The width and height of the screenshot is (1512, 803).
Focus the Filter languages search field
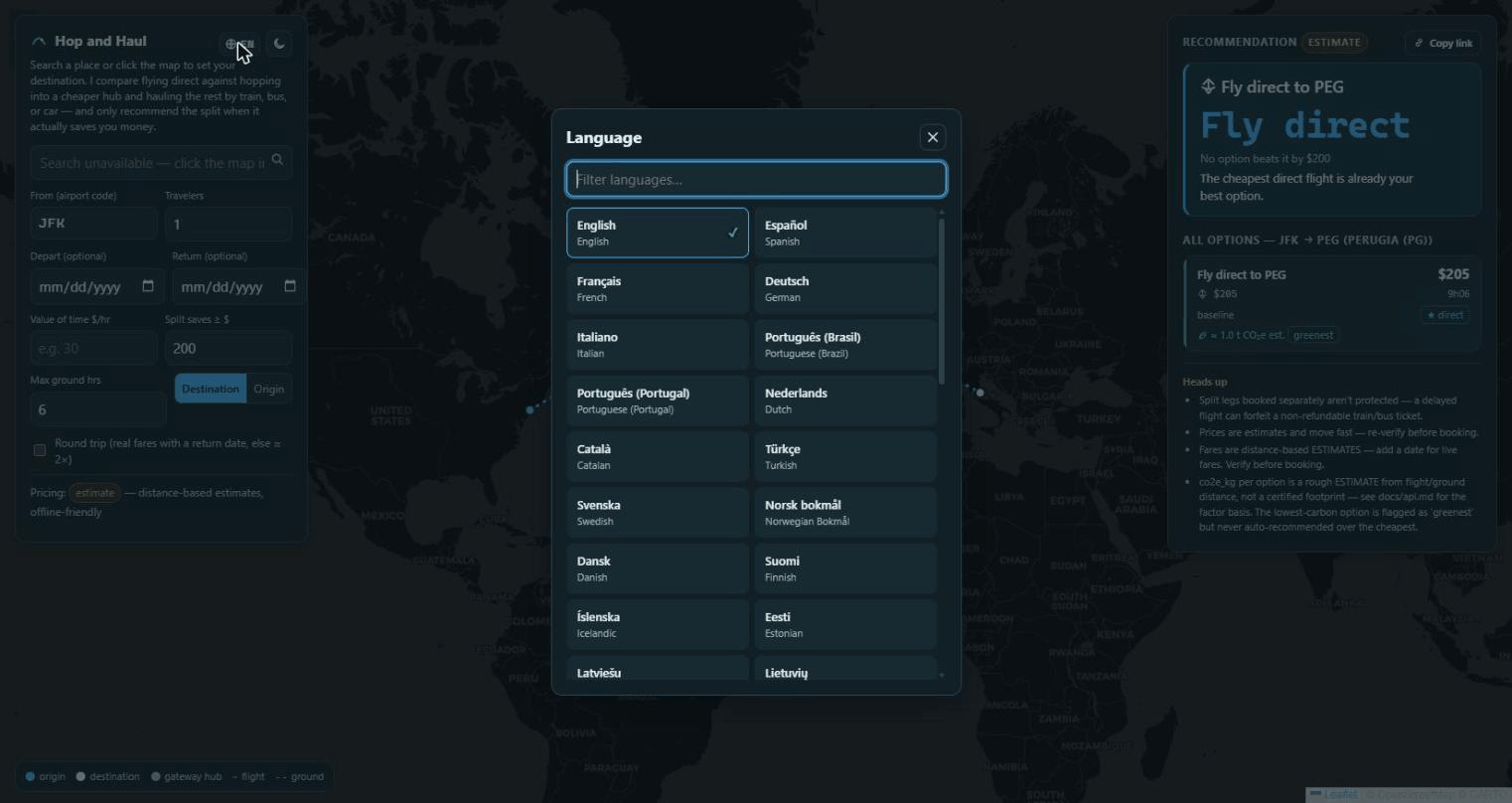[756, 179]
